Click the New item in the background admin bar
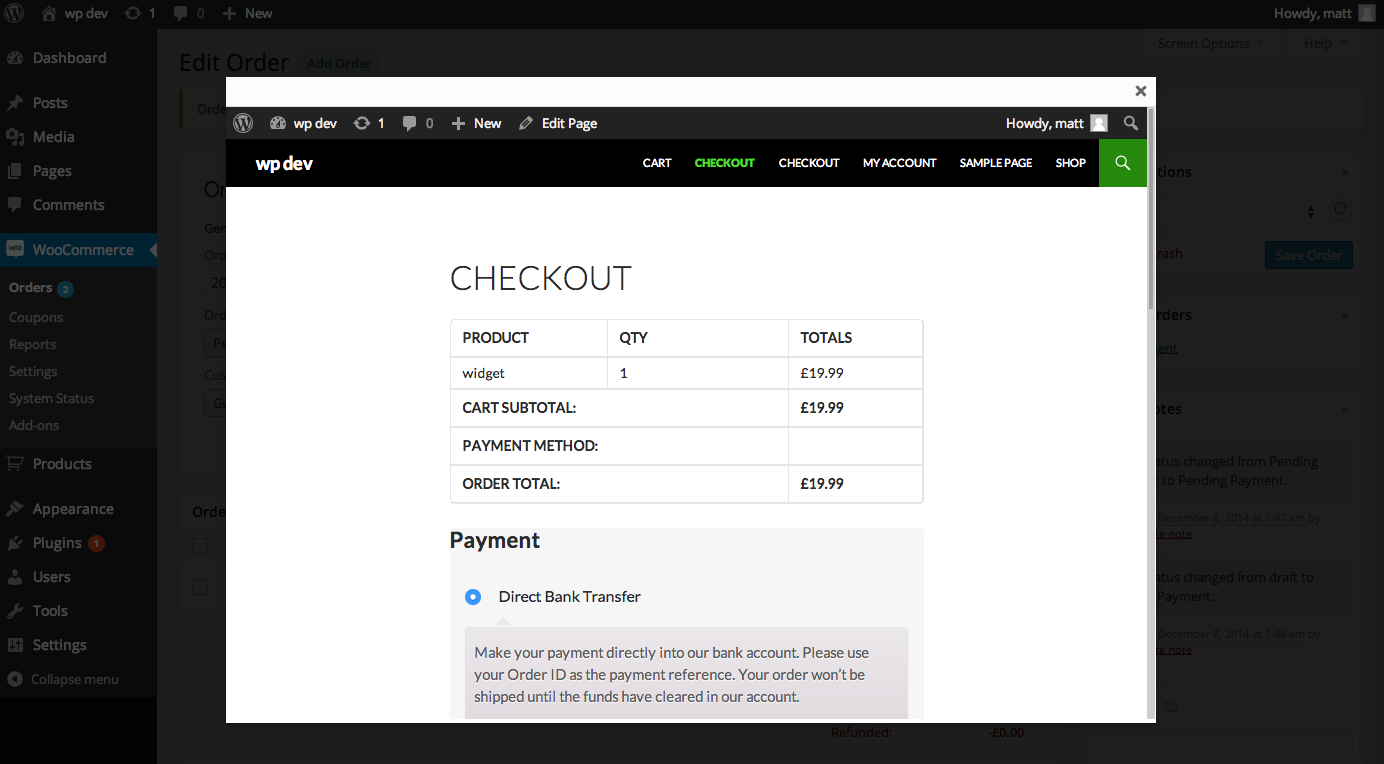This screenshot has height=764, width=1384. point(247,13)
